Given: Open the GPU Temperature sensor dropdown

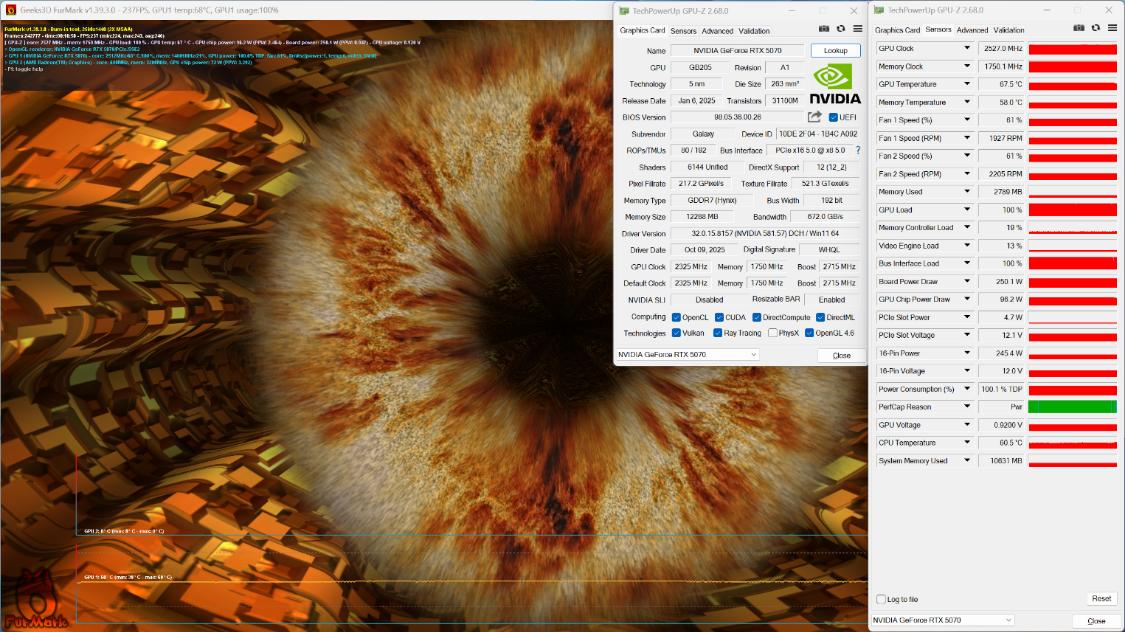Looking at the screenshot, I should coord(967,84).
